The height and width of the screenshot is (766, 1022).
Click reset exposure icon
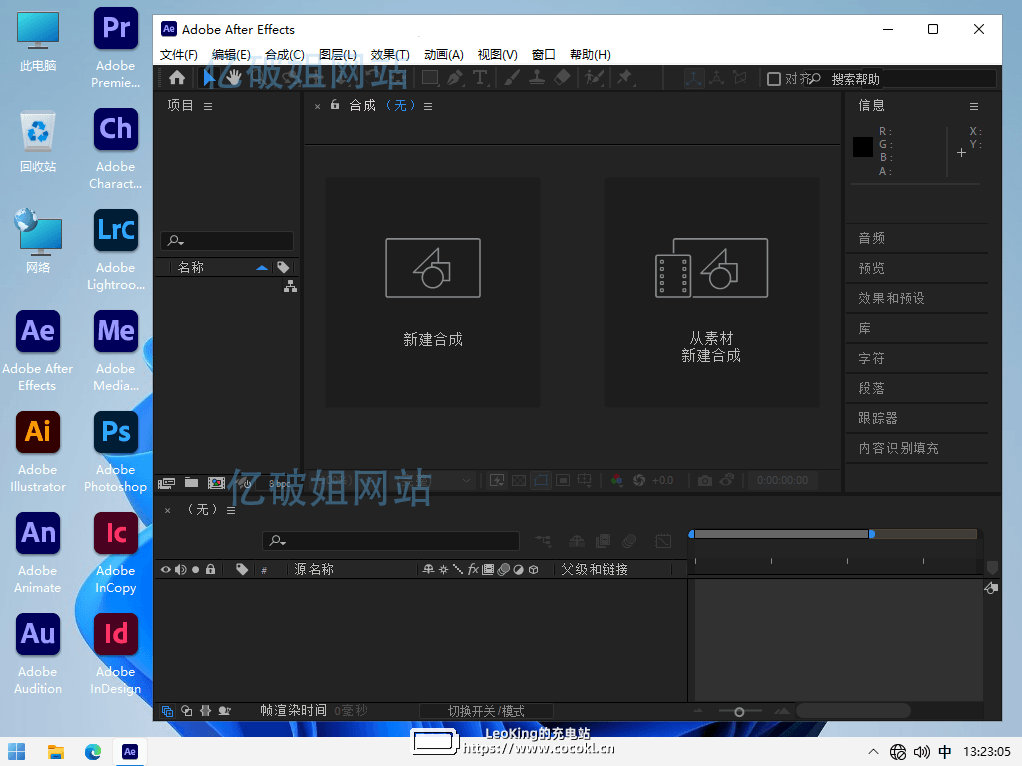point(639,480)
